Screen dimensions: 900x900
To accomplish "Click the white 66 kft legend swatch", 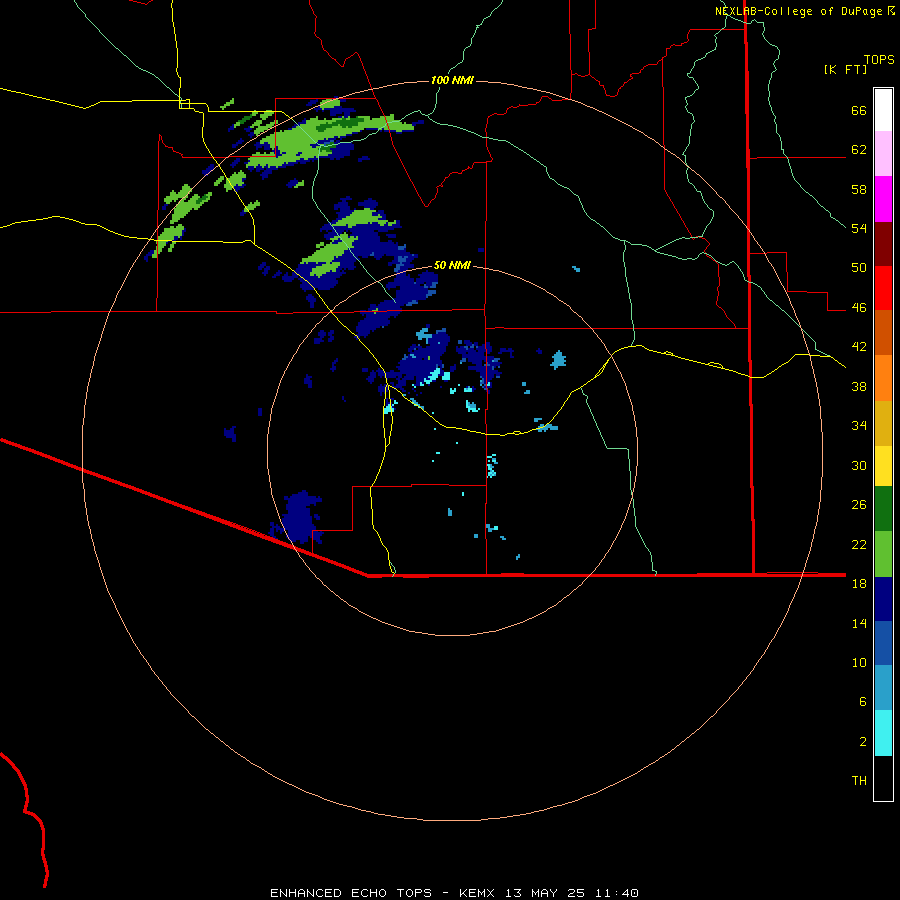I will [x=883, y=110].
